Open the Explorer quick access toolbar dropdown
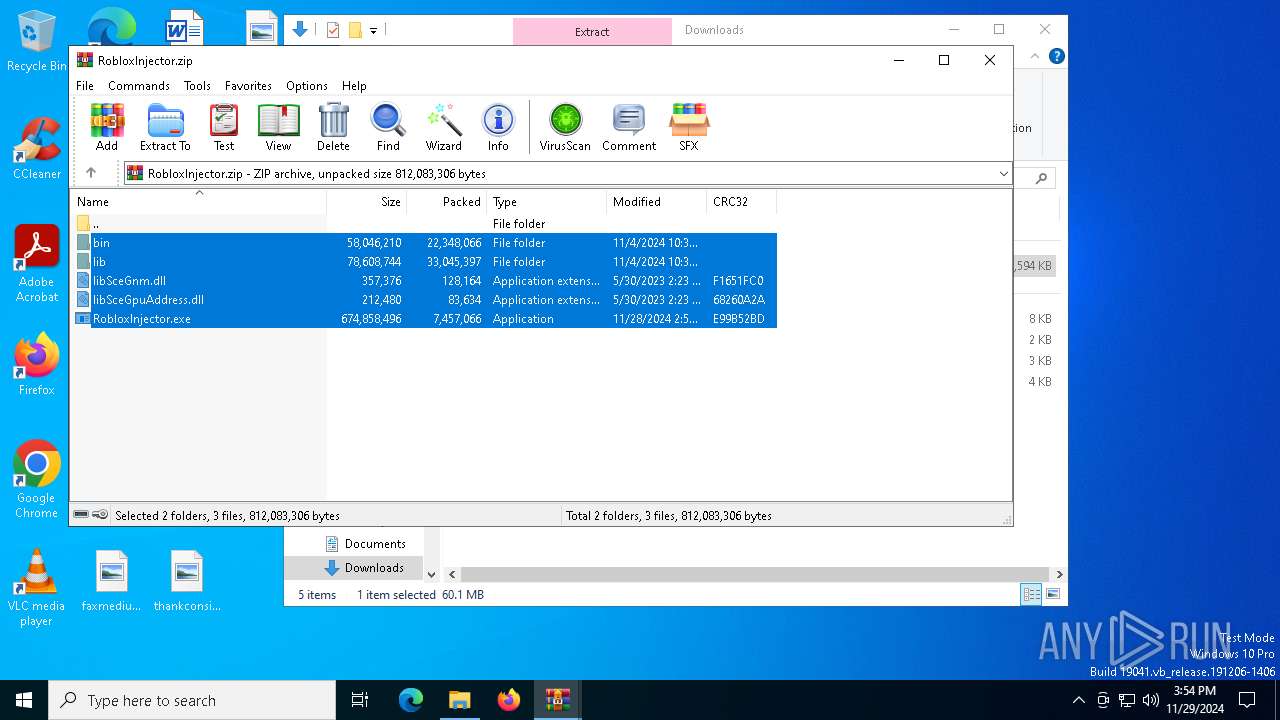Viewport: 1280px width, 720px height. click(x=373, y=31)
